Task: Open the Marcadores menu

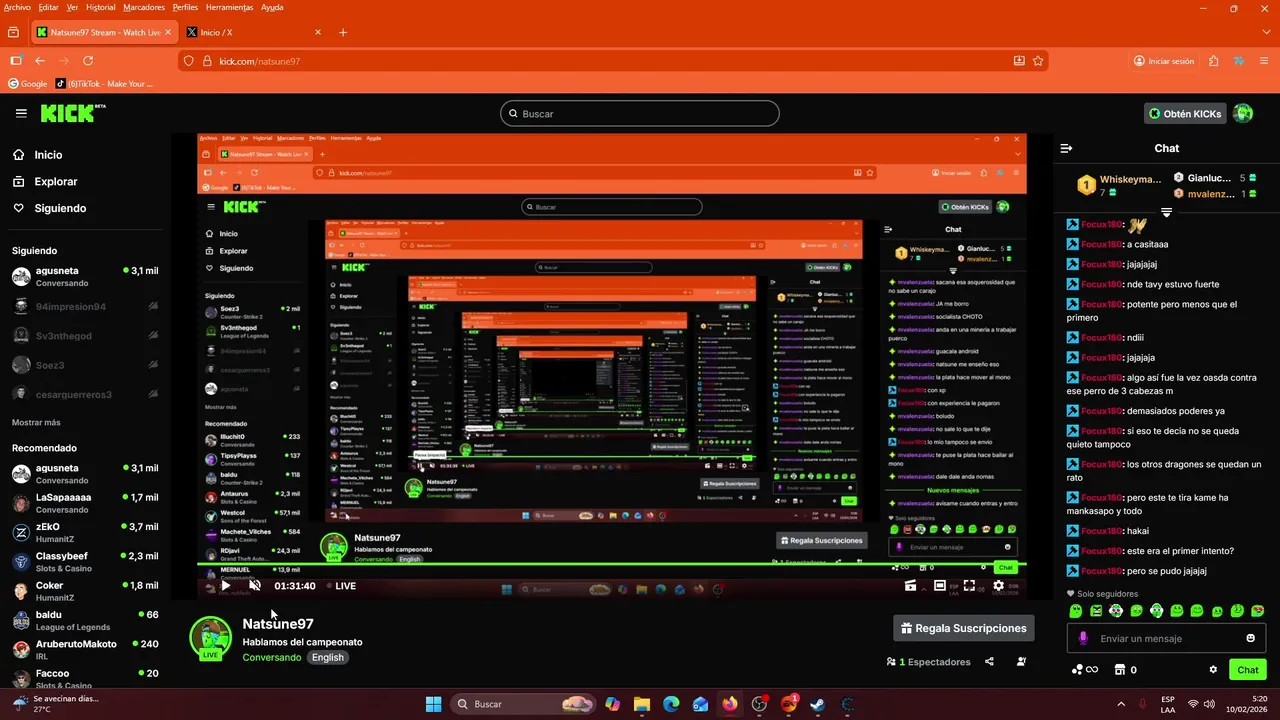Action: [144, 7]
